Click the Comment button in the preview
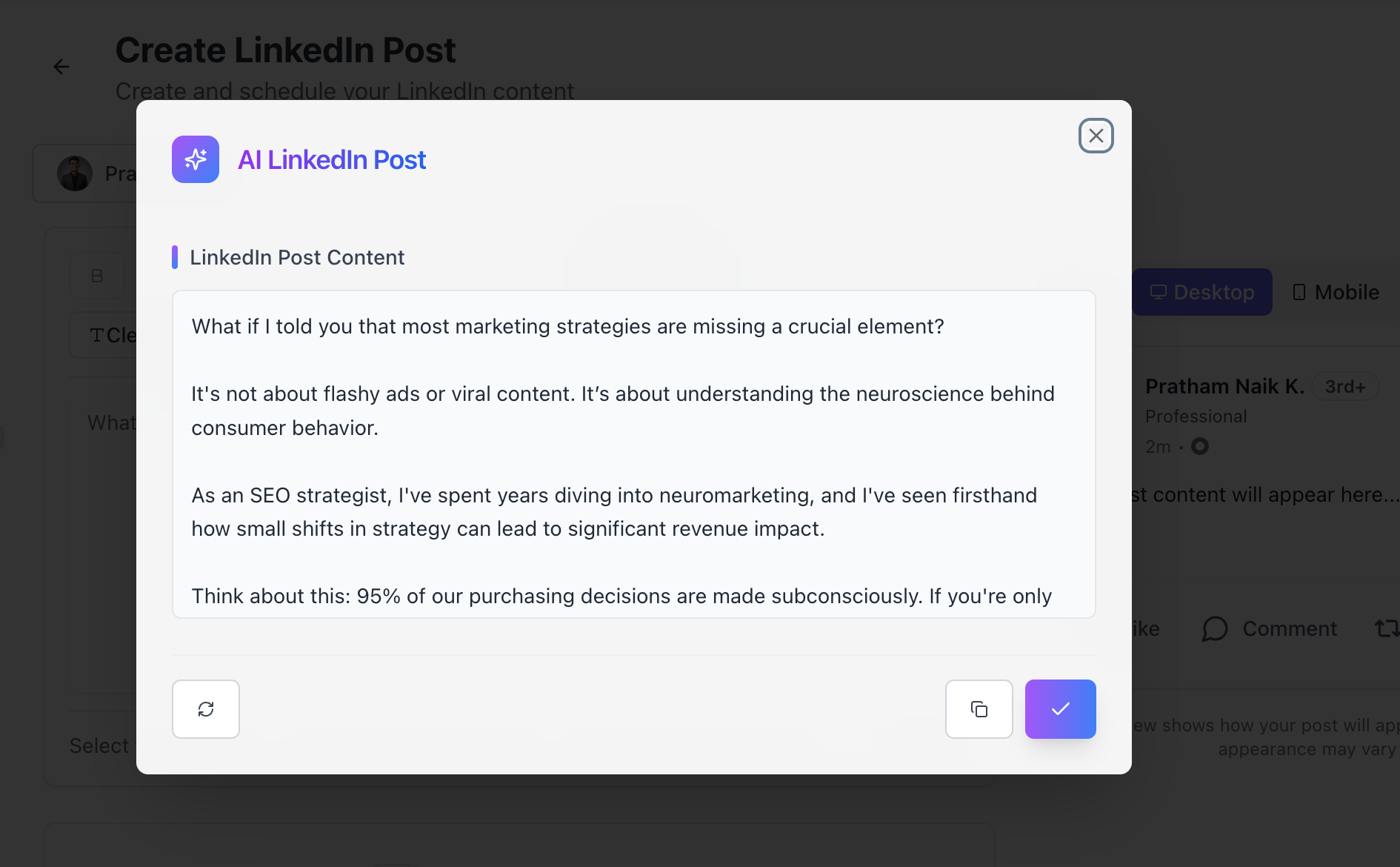This screenshot has height=867, width=1400. pyautogui.click(x=1270, y=629)
